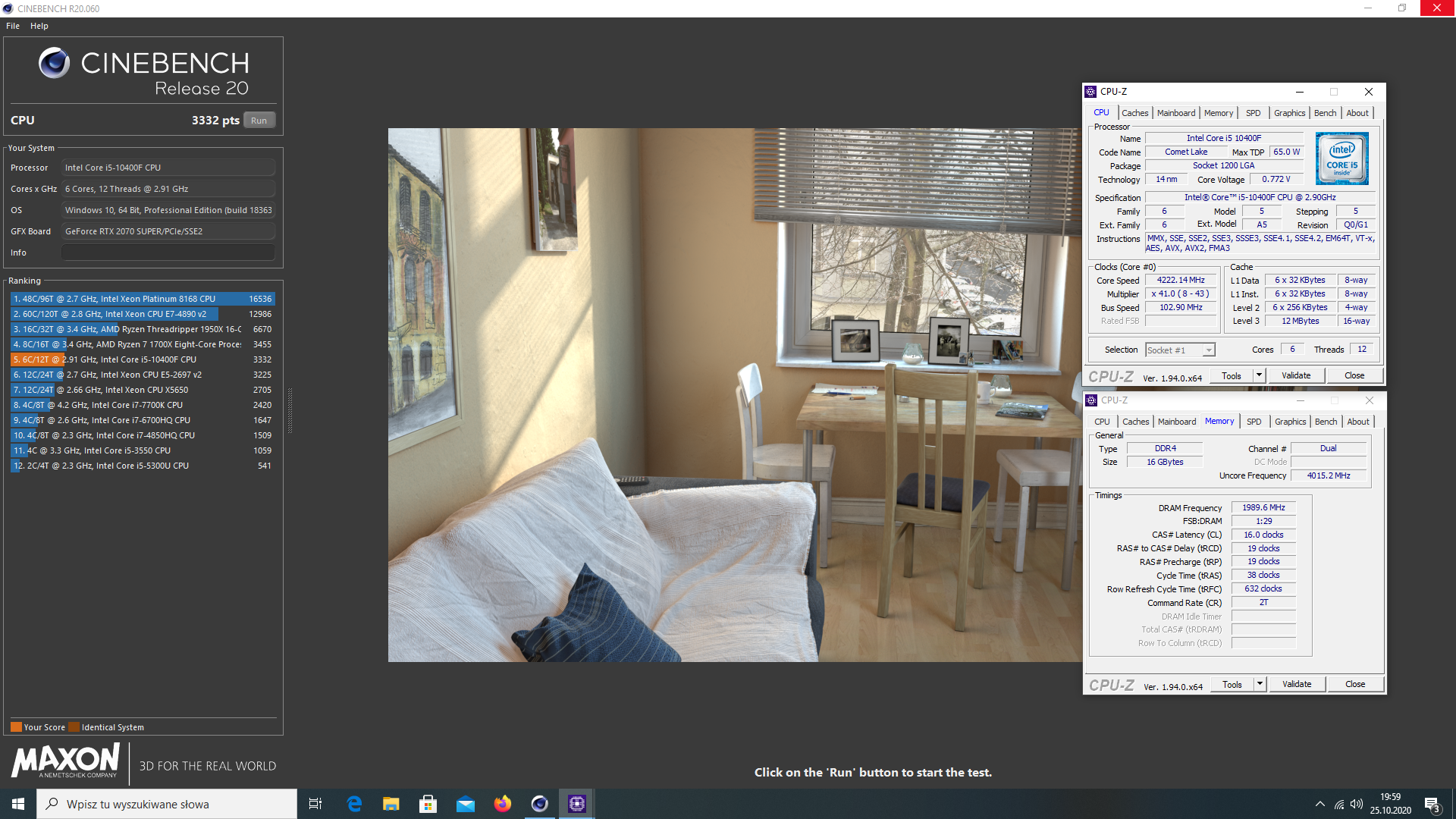Select Ryzen Threadripper 1950X ranking row
Viewport: 1456px width, 819px height.
click(x=143, y=329)
